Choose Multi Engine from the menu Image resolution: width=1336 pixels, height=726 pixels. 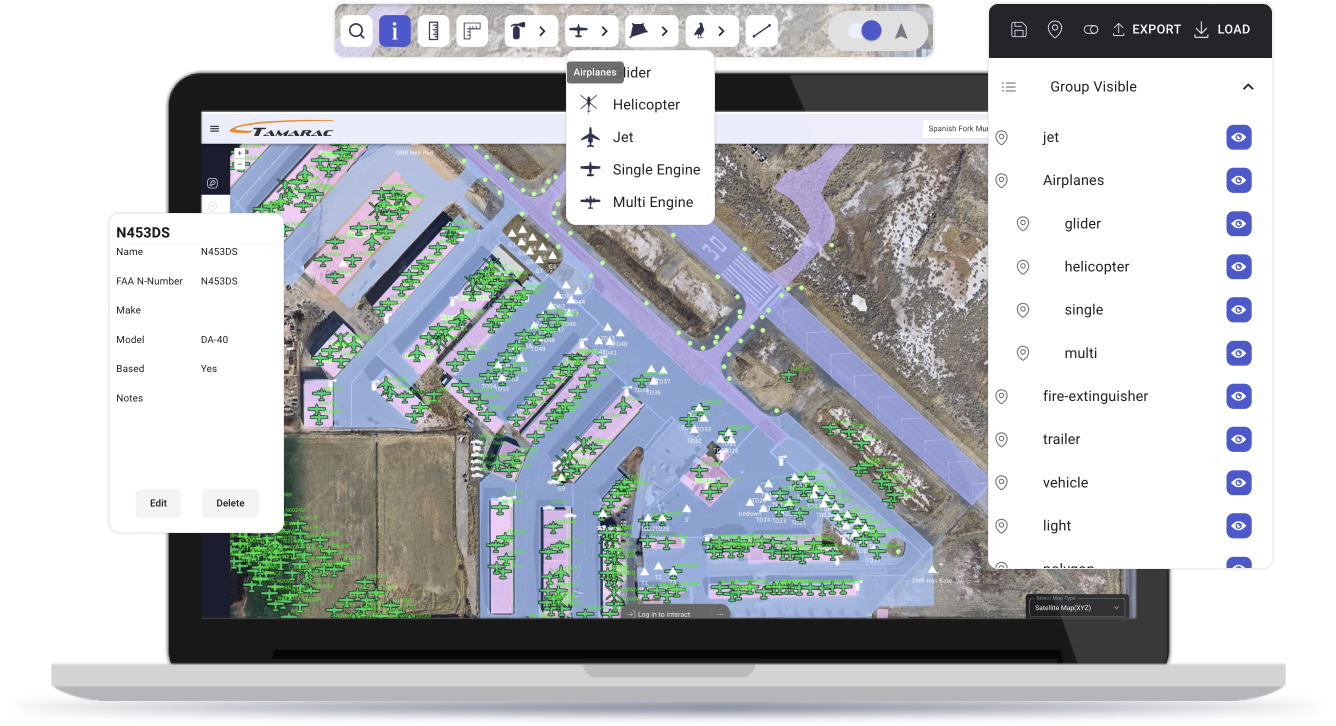pyautogui.click(x=640, y=202)
